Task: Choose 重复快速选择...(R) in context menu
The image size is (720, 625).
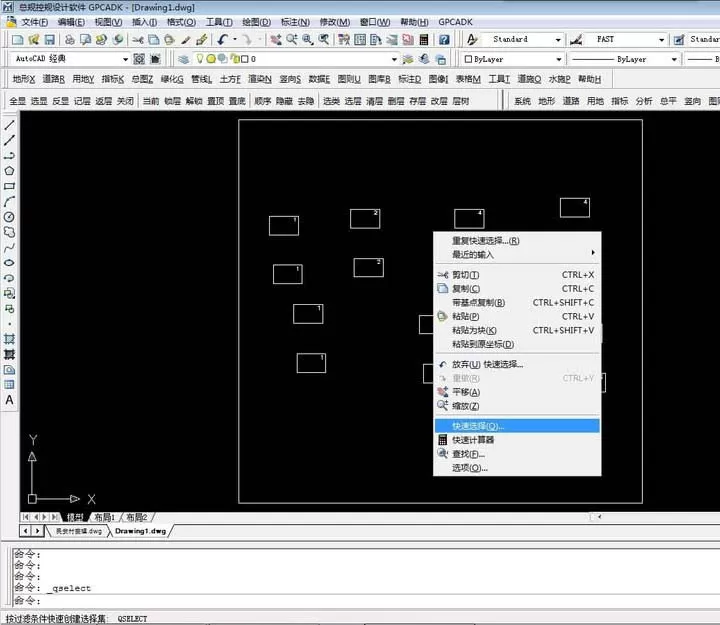Action: pos(517,241)
